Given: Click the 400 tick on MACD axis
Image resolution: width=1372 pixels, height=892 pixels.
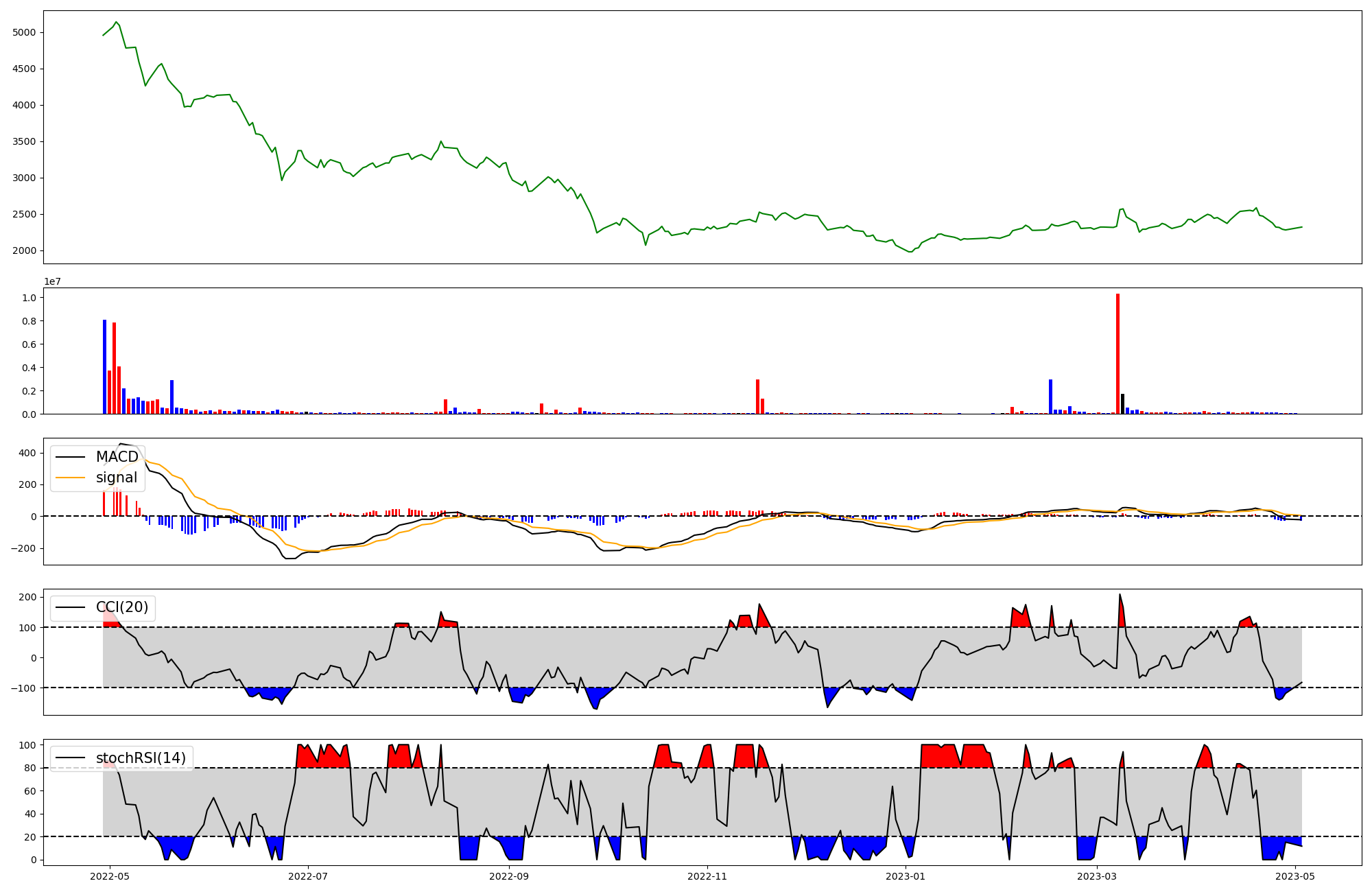Looking at the screenshot, I should (29, 453).
